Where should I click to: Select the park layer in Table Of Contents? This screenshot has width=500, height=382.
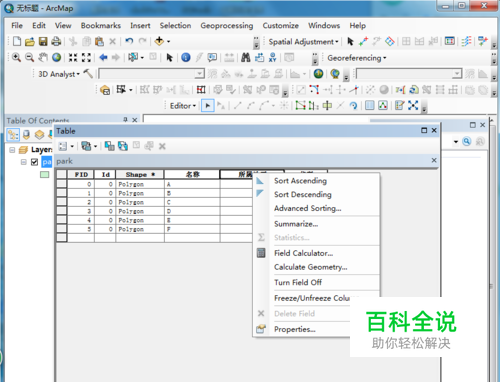pos(47,162)
